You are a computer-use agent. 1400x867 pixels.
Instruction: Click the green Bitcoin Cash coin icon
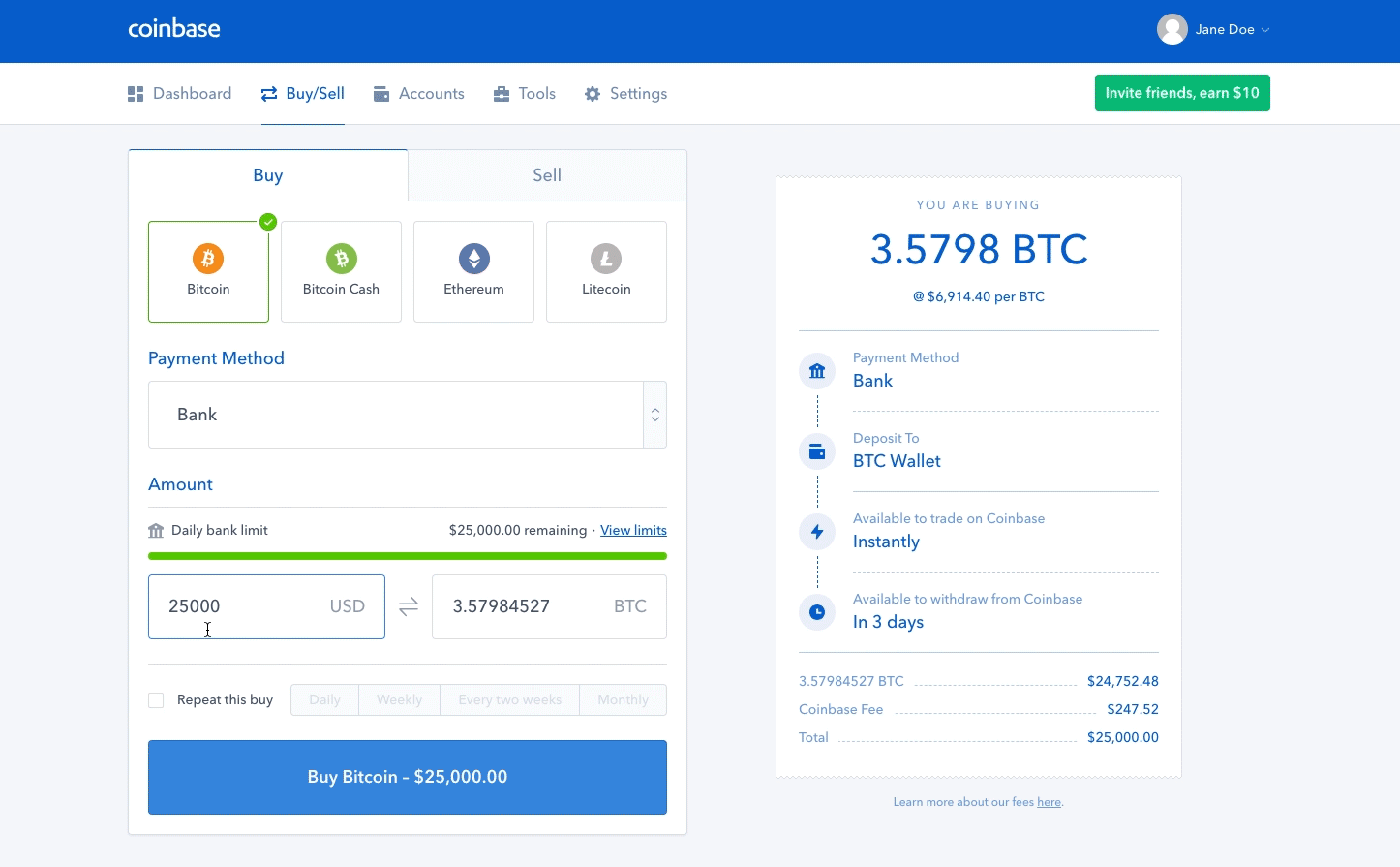pyautogui.click(x=341, y=259)
